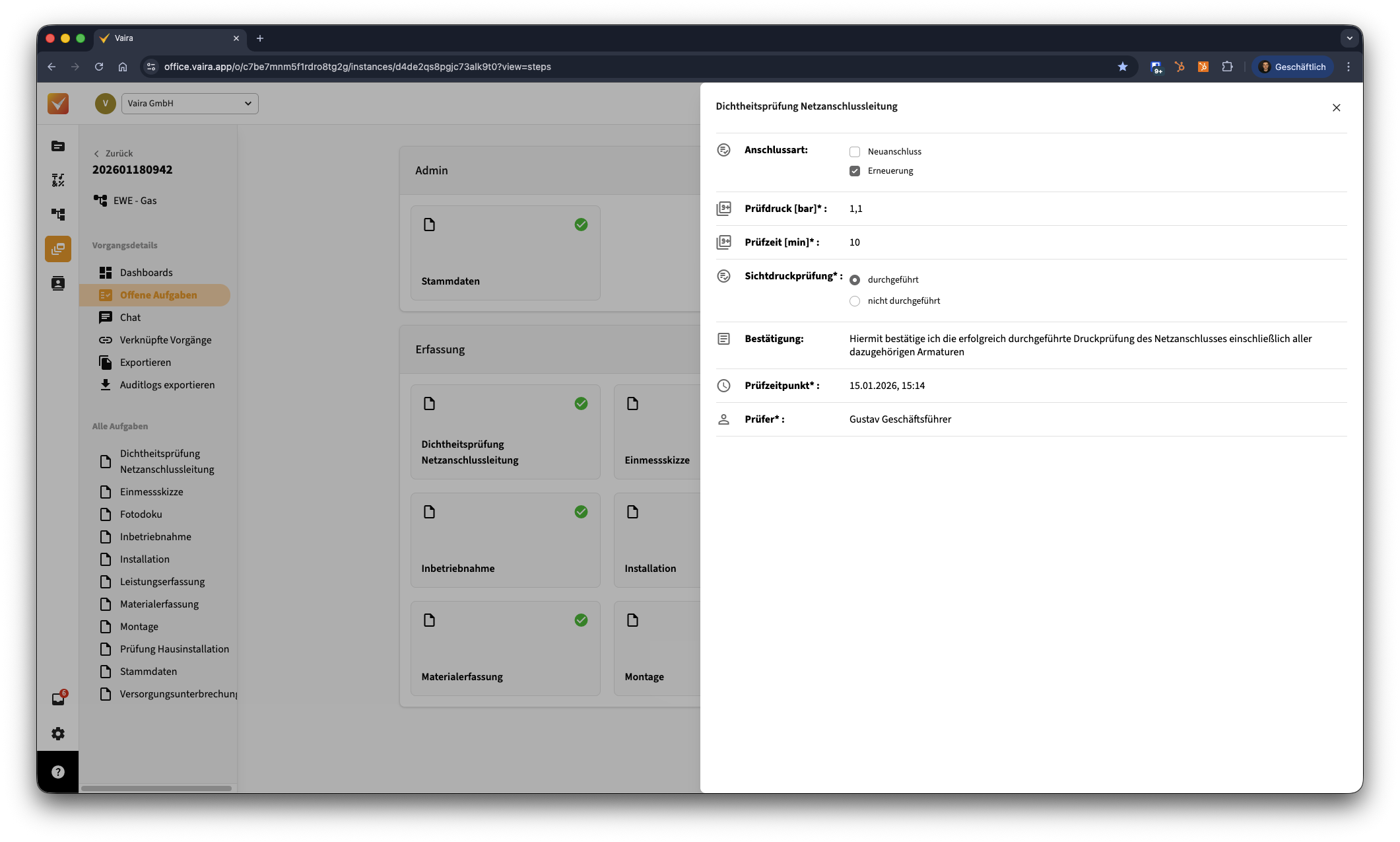Click the hierarchy tree icon in sidebar

(58, 215)
